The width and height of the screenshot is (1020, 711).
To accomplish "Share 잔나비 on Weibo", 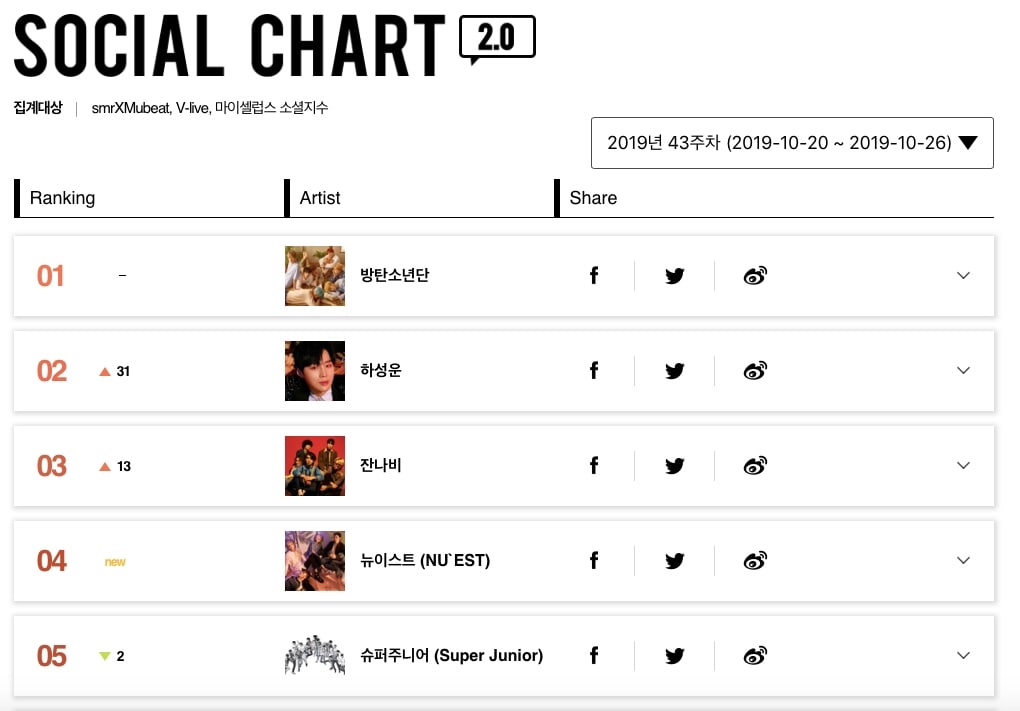I will [755, 466].
